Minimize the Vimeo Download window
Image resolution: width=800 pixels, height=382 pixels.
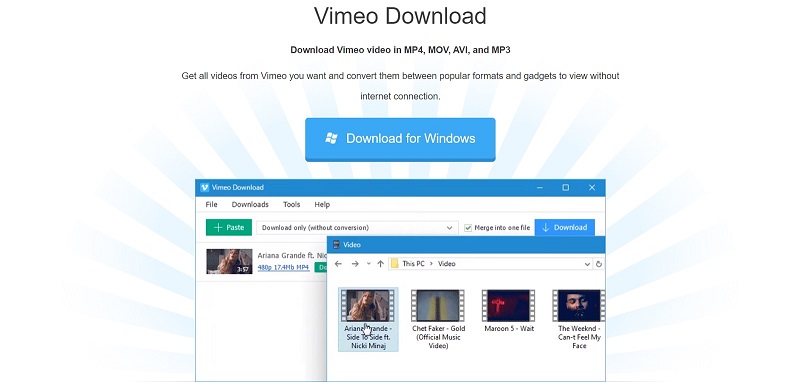click(x=540, y=188)
